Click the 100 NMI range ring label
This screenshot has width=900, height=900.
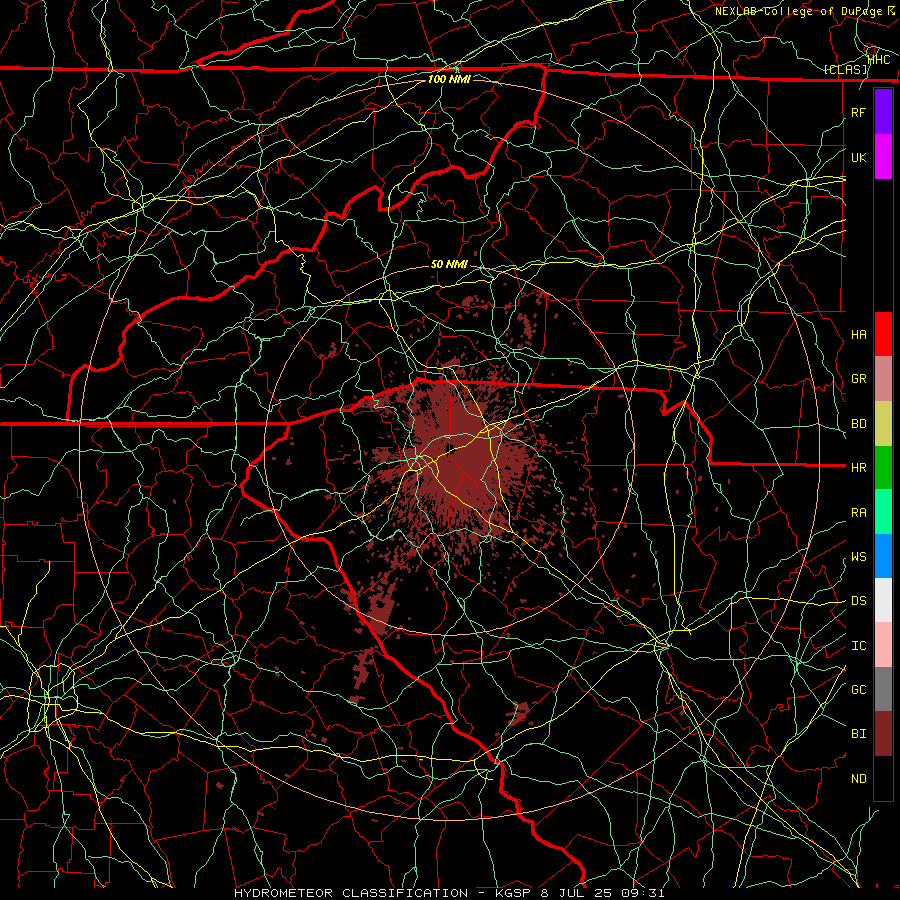(449, 79)
